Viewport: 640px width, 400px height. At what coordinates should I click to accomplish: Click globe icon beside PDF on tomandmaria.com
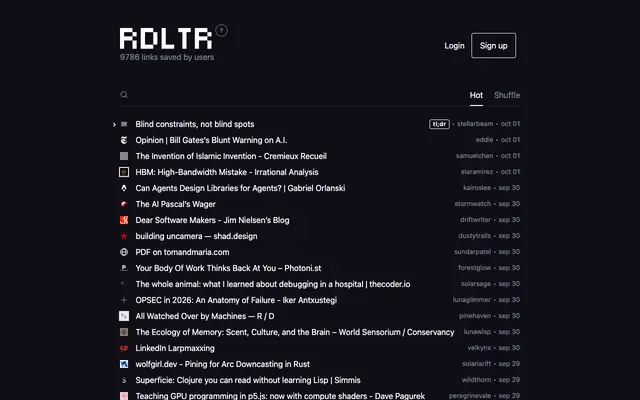pos(124,252)
